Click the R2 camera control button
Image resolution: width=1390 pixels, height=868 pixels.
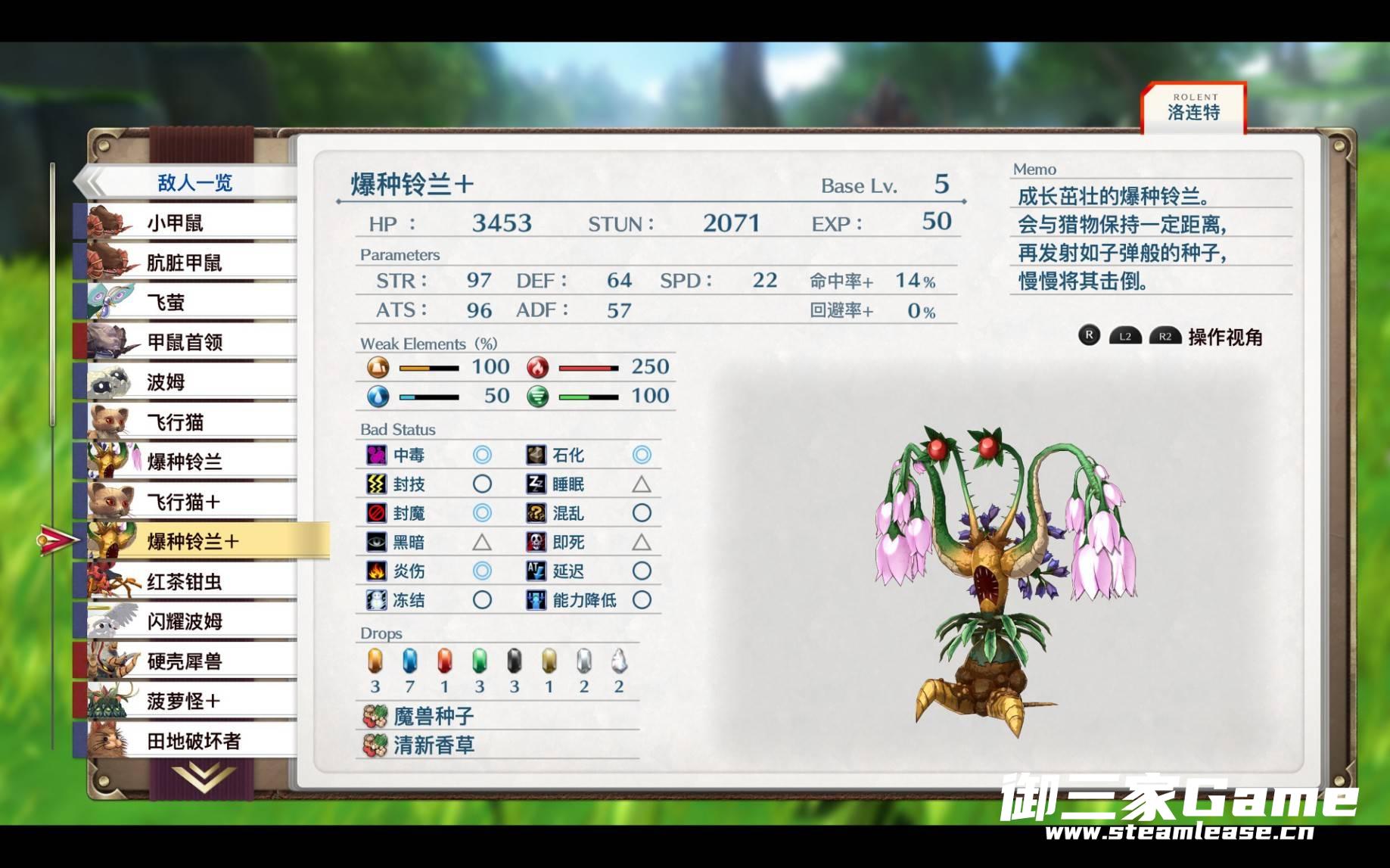click(x=1165, y=337)
